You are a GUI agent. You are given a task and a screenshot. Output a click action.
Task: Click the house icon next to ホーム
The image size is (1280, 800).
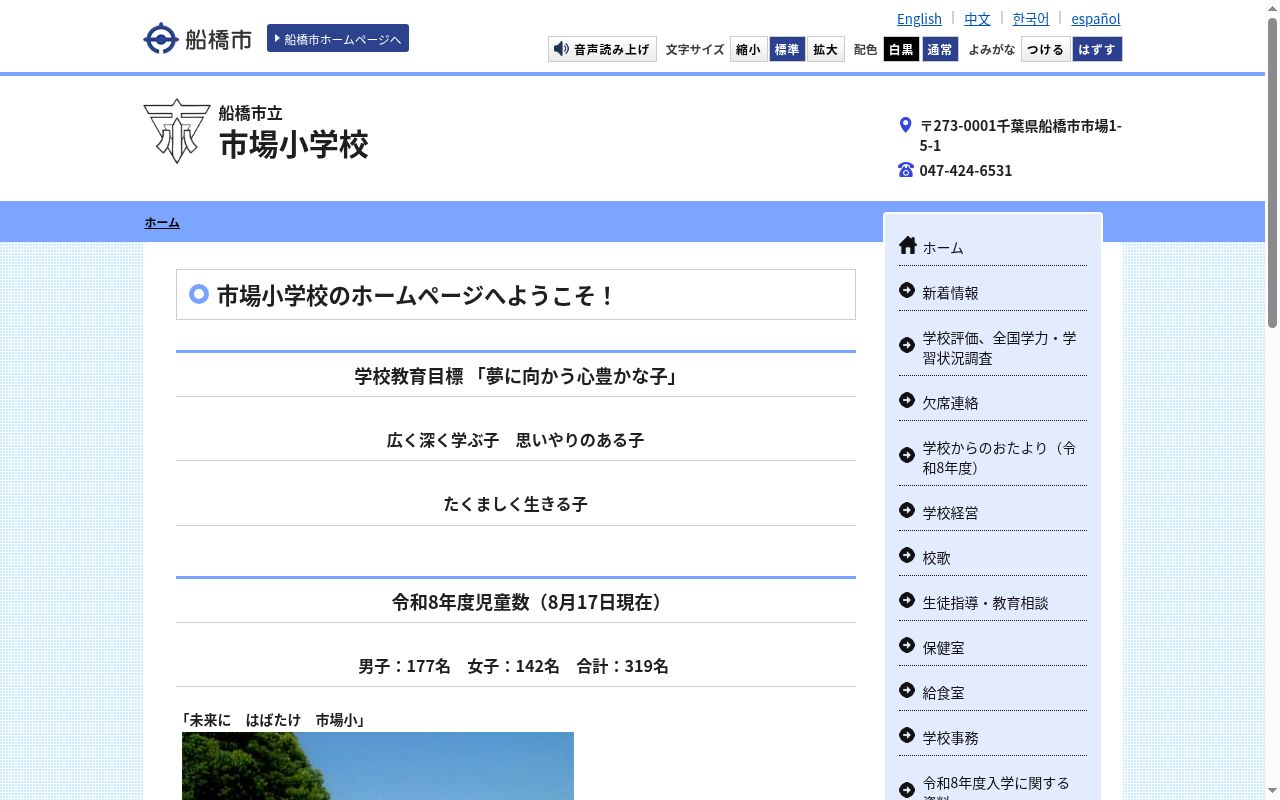tap(907, 245)
